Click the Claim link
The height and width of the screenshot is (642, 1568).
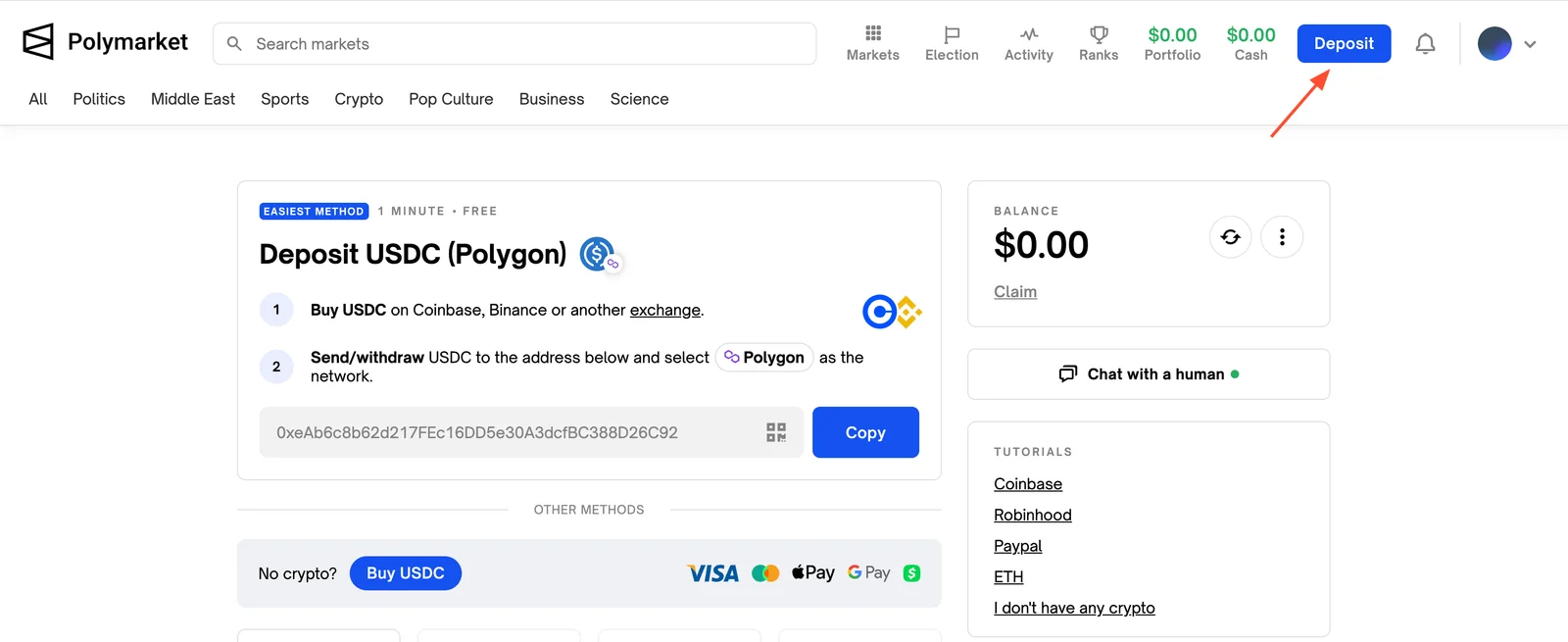pos(1015,291)
